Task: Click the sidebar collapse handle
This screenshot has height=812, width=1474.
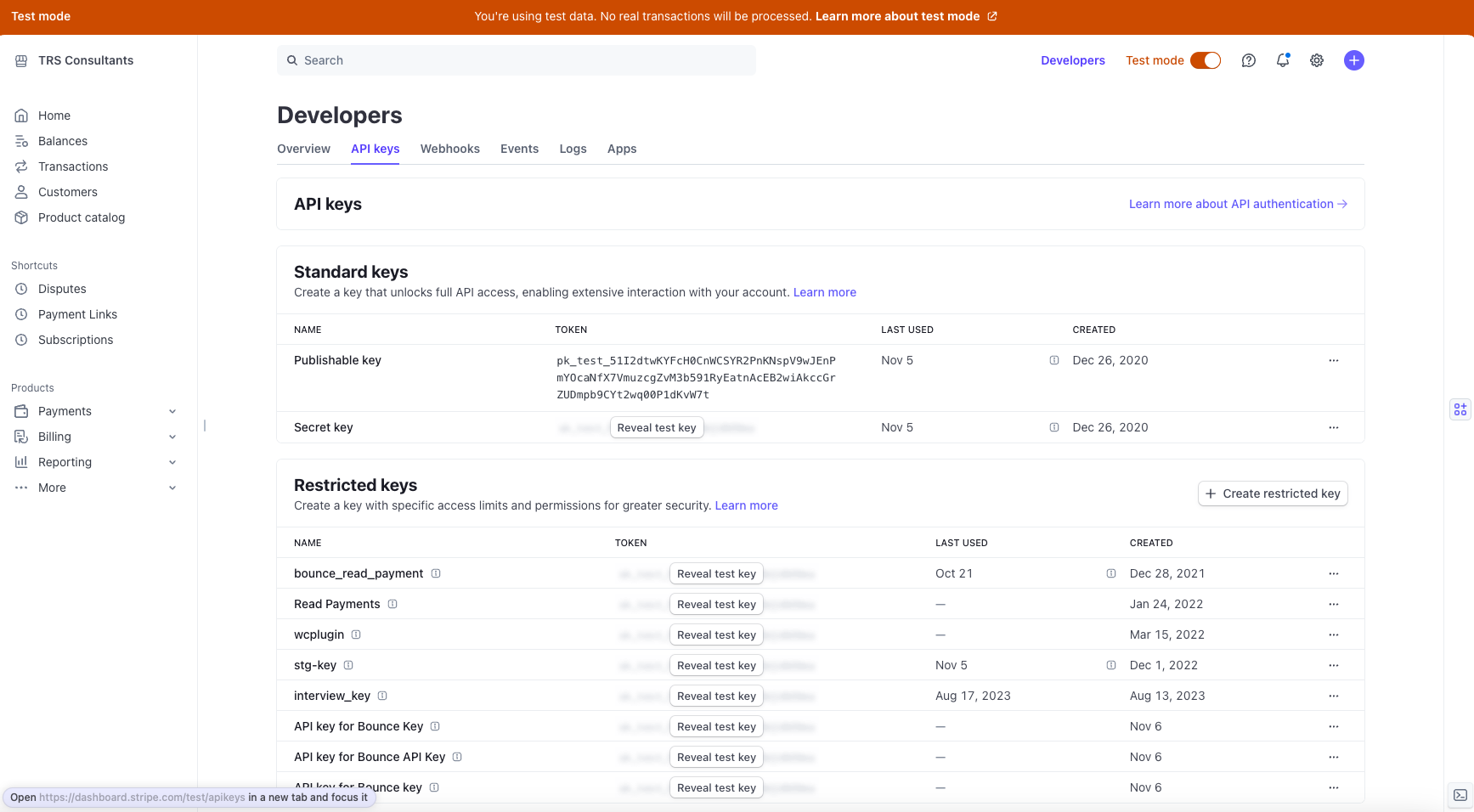Action: pos(205,425)
